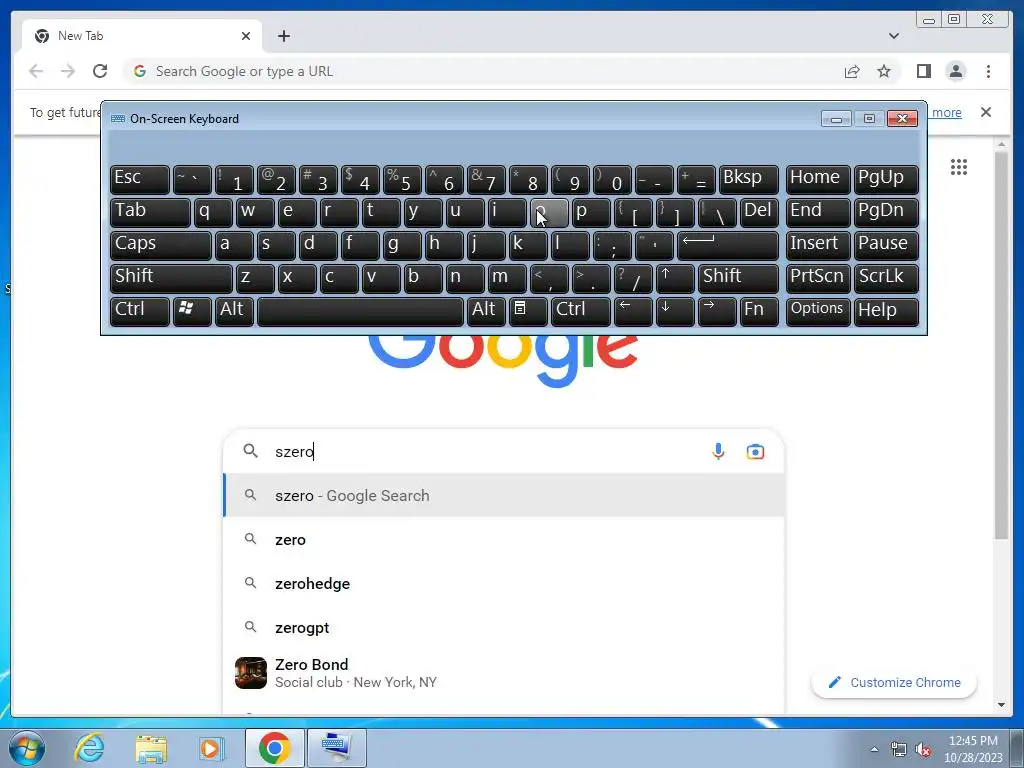1024x768 pixels.
Task: Open Windows Media Player from taskbar
Action: pos(210,748)
